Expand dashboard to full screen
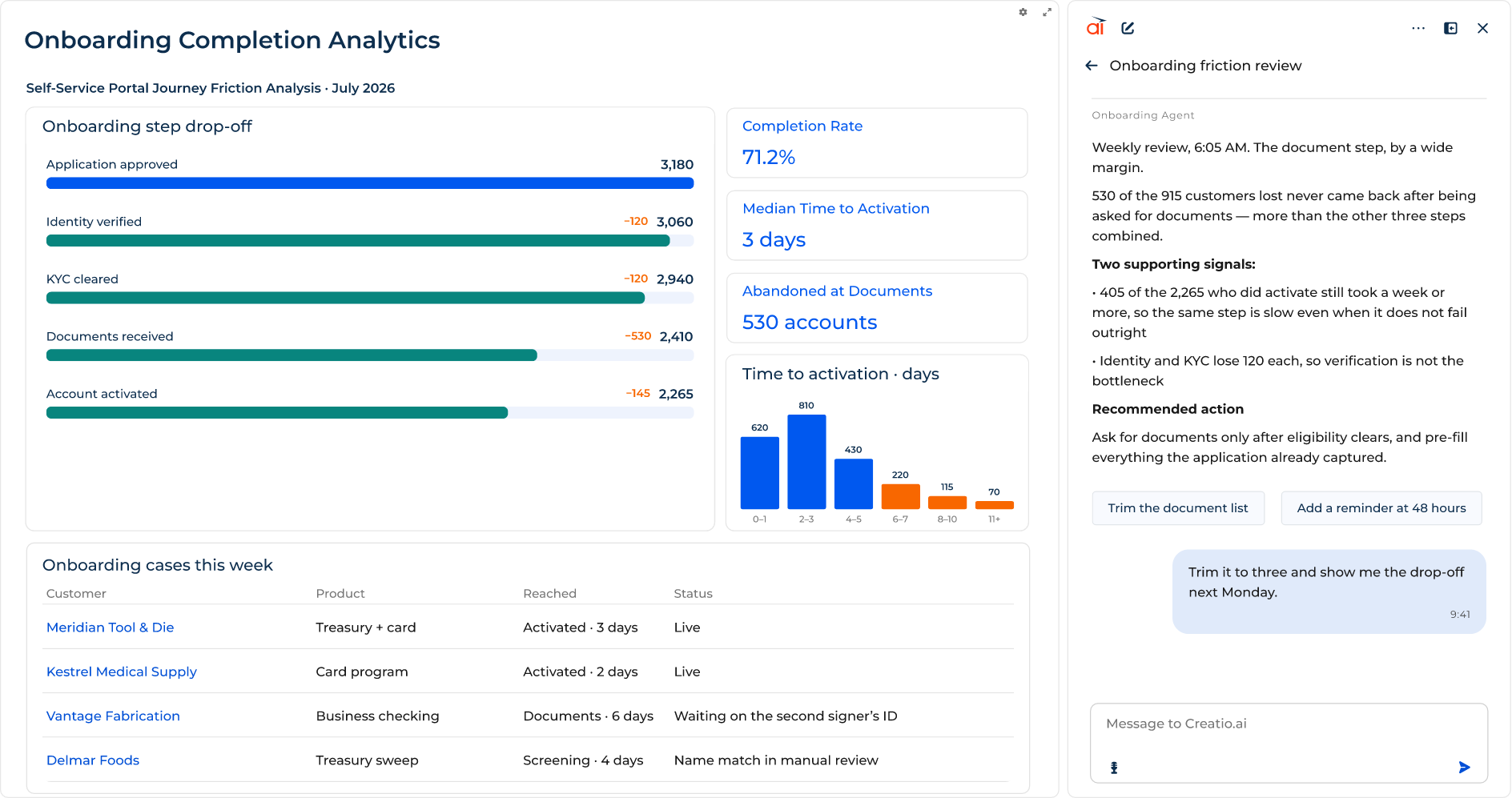Screen dimensions: 1512x798 point(1047,12)
